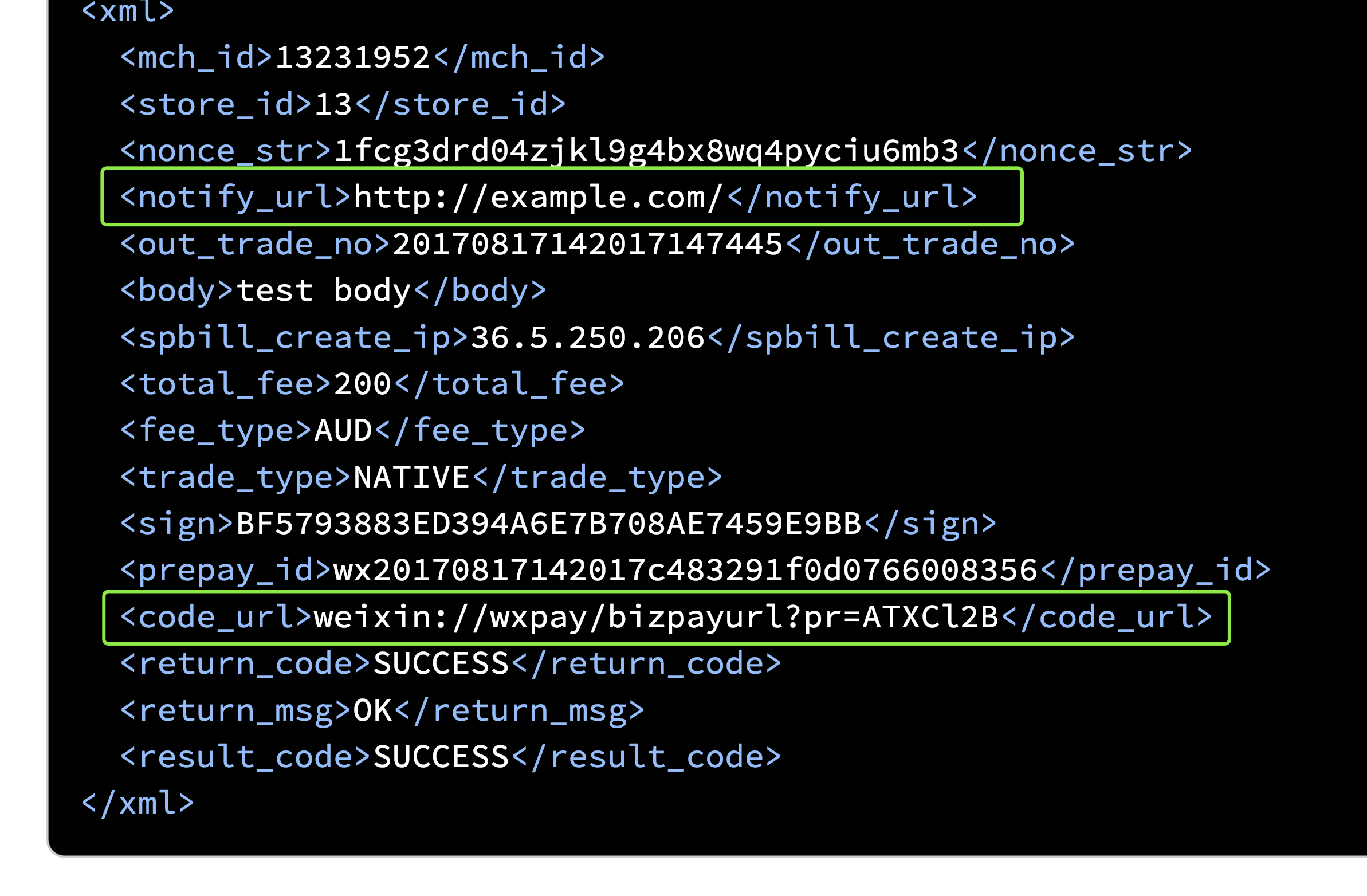Click the sign hash value
Viewport: 1367px width, 896px height.
point(548,524)
